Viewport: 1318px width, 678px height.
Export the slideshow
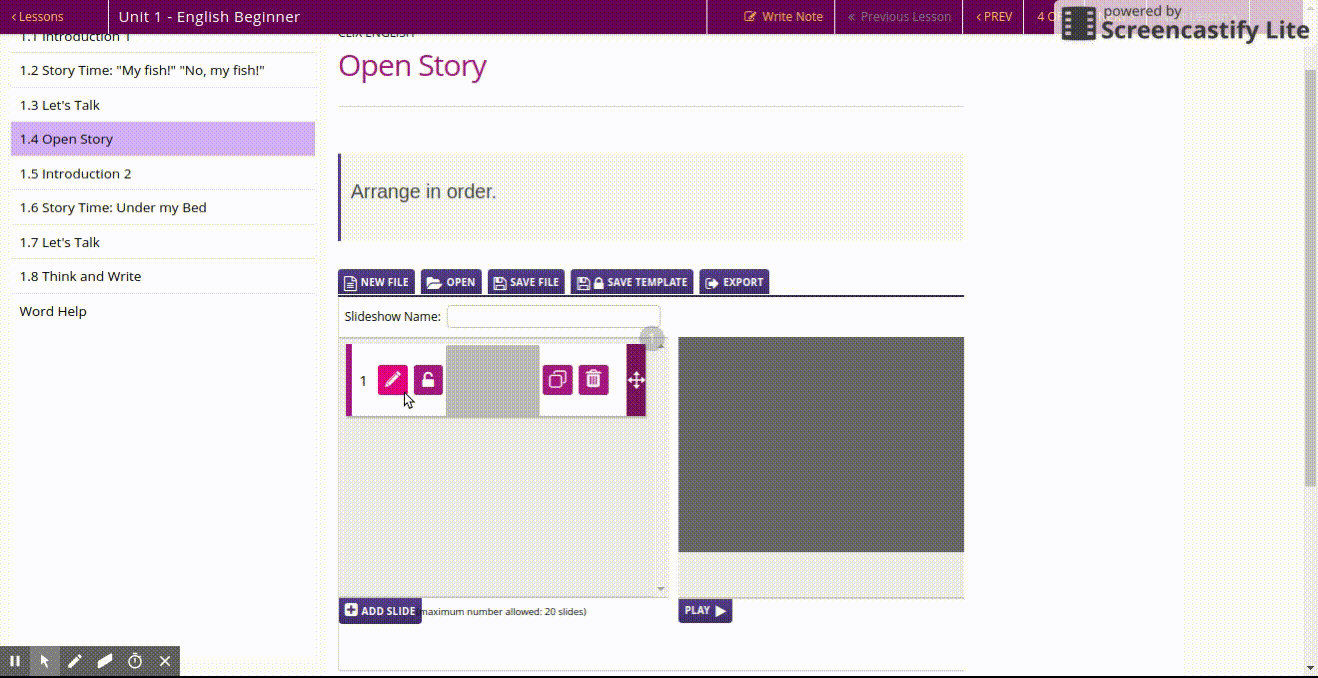point(734,282)
